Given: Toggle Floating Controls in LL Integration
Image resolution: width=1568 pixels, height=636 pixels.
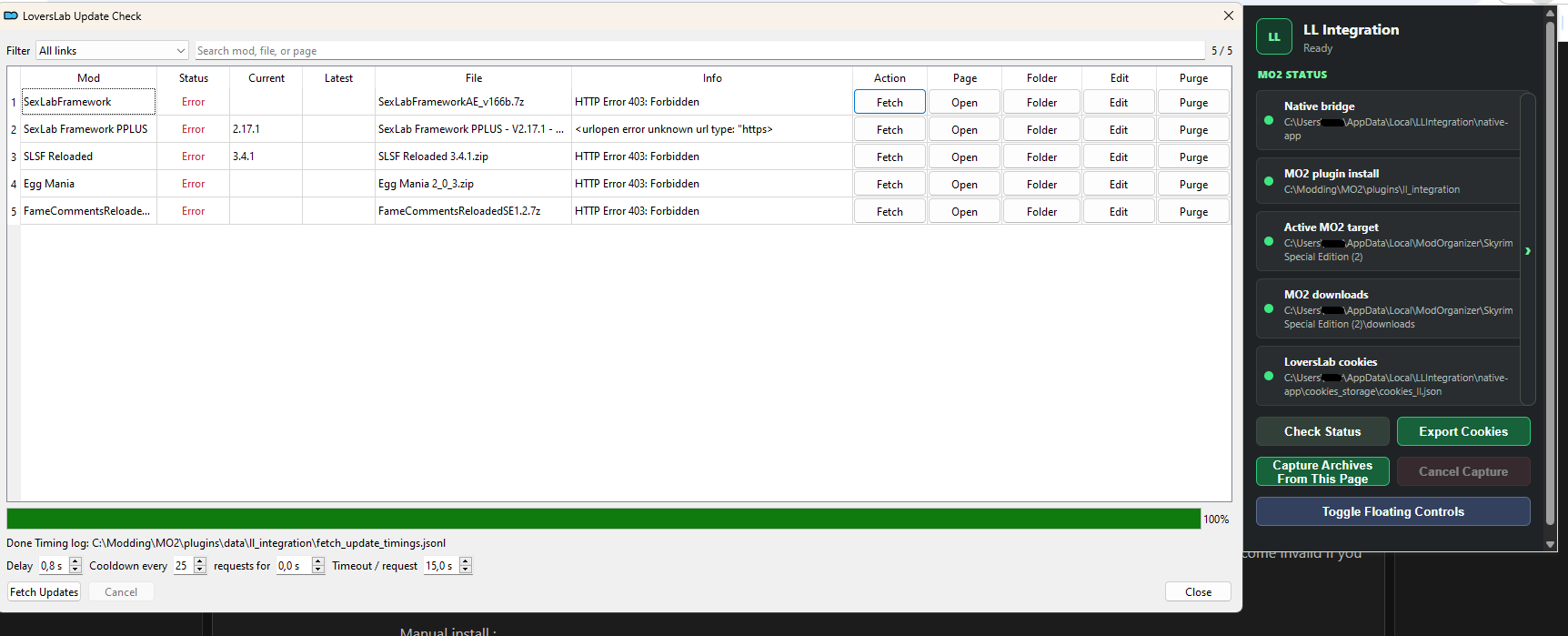Looking at the screenshot, I should 1392,511.
